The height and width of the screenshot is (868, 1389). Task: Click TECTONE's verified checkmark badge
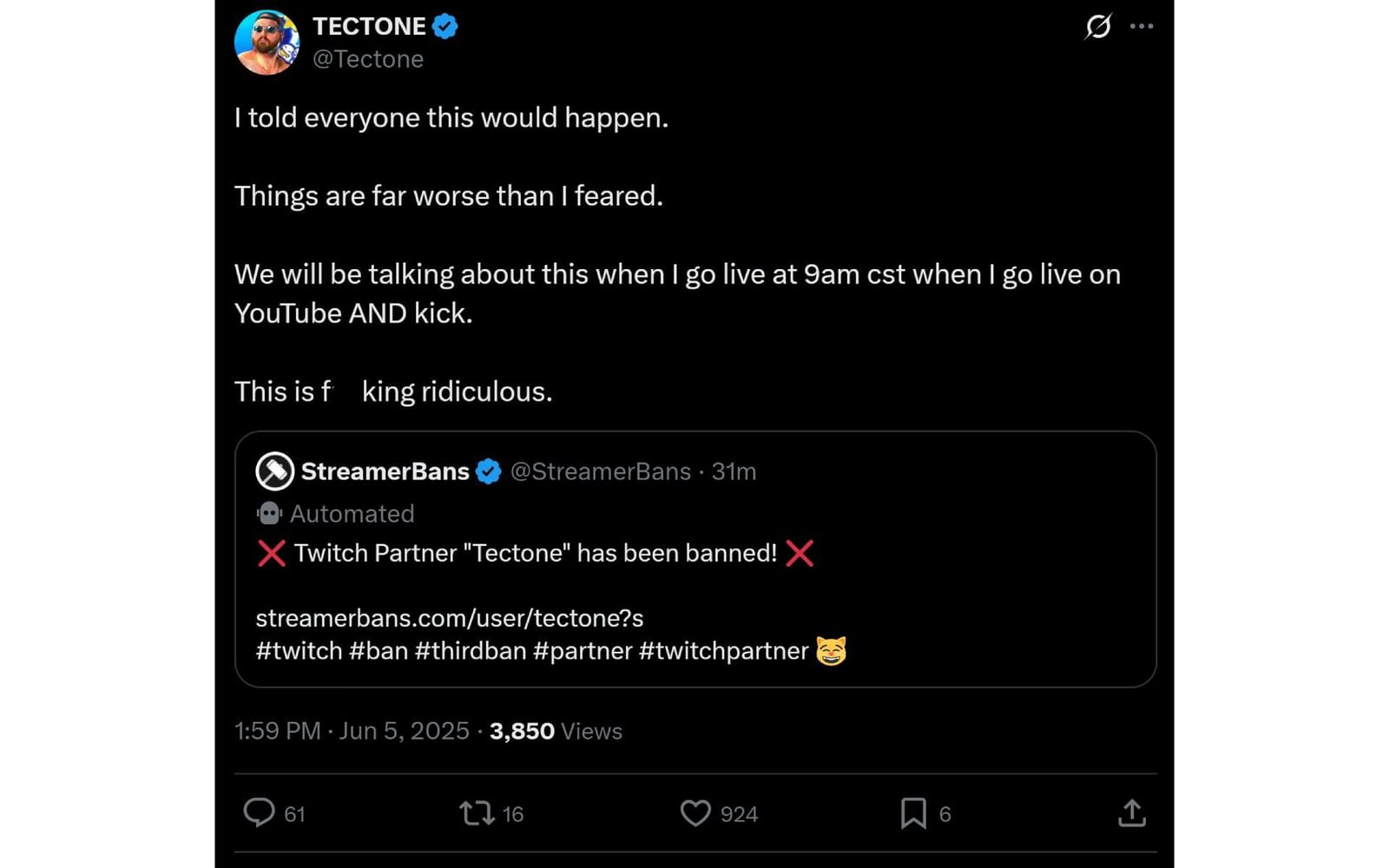pyautogui.click(x=444, y=25)
